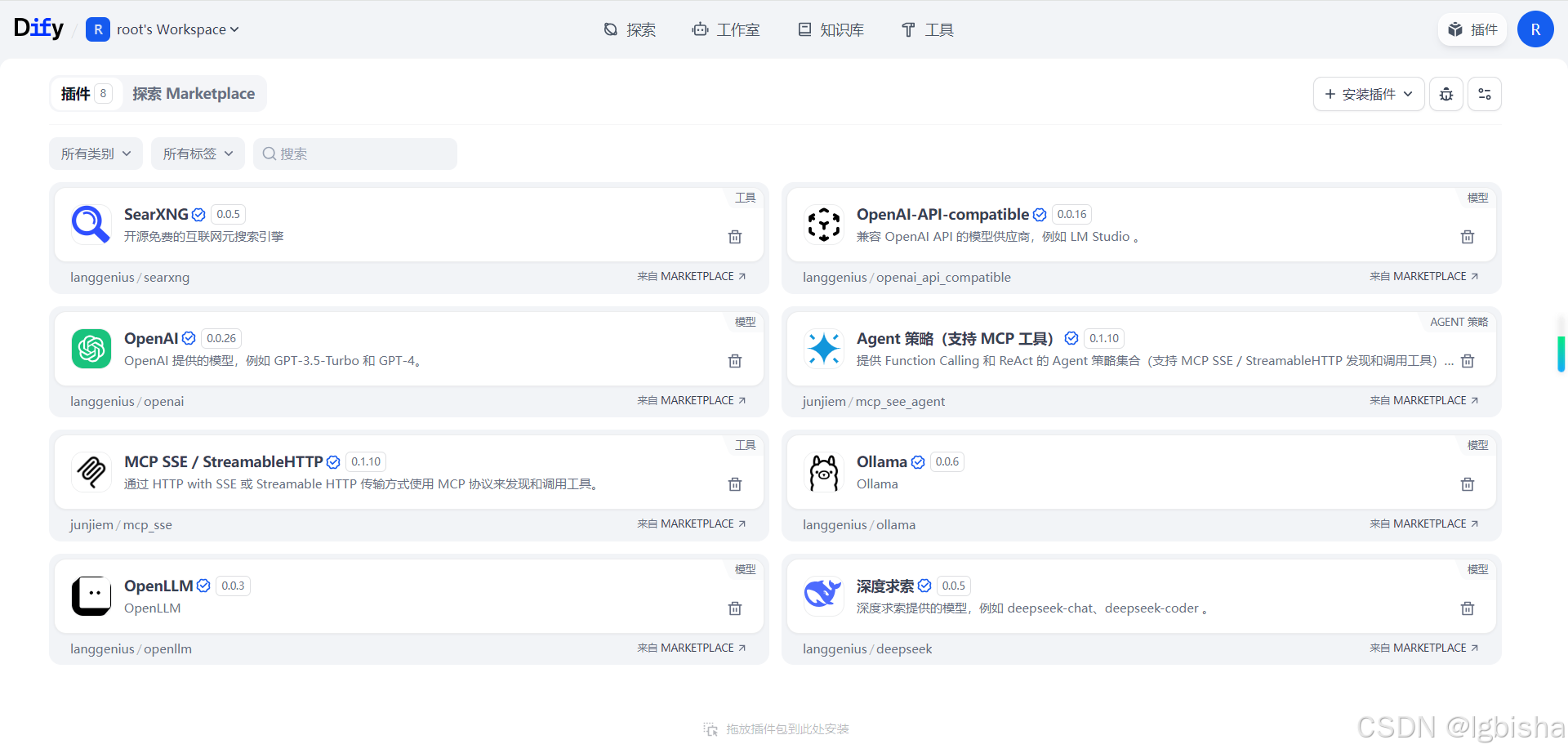Click the Ollama llama icon
Screen dimensions: 1568x753
tap(824, 472)
